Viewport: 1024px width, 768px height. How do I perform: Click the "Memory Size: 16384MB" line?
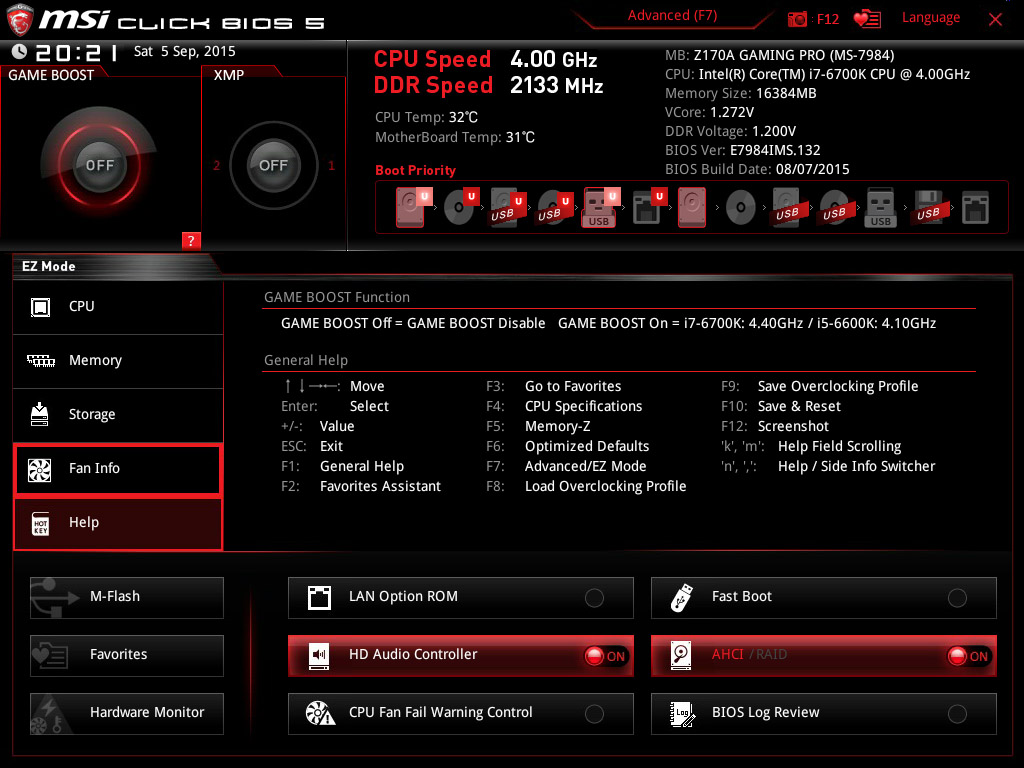pyautogui.click(x=741, y=93)
